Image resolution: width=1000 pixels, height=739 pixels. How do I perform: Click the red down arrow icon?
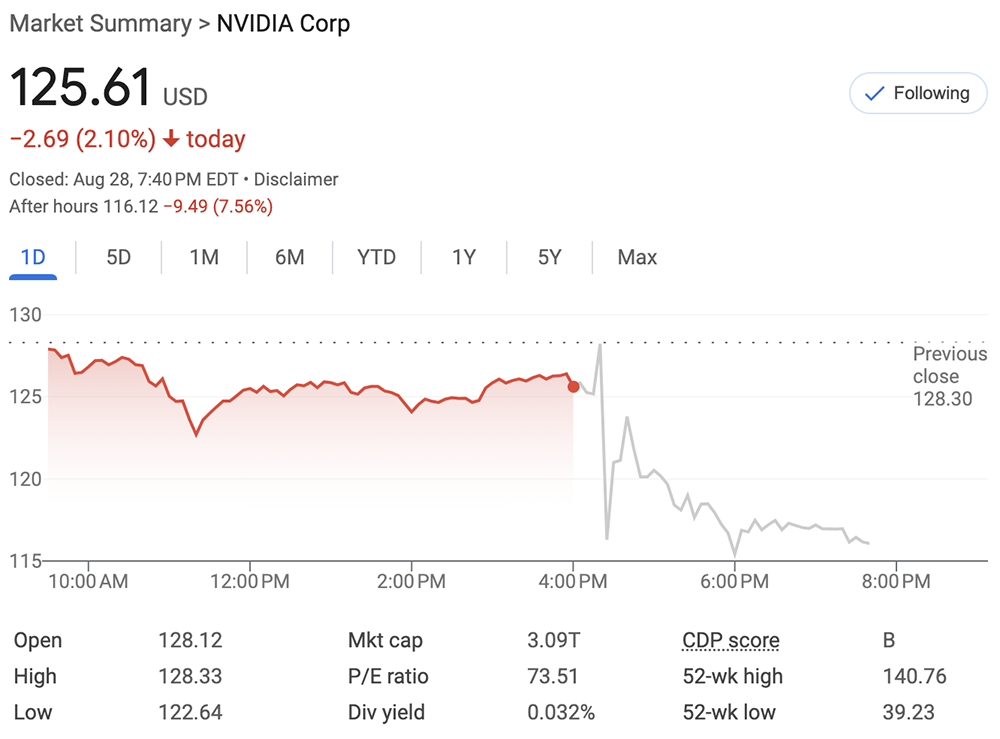point(171,140)
